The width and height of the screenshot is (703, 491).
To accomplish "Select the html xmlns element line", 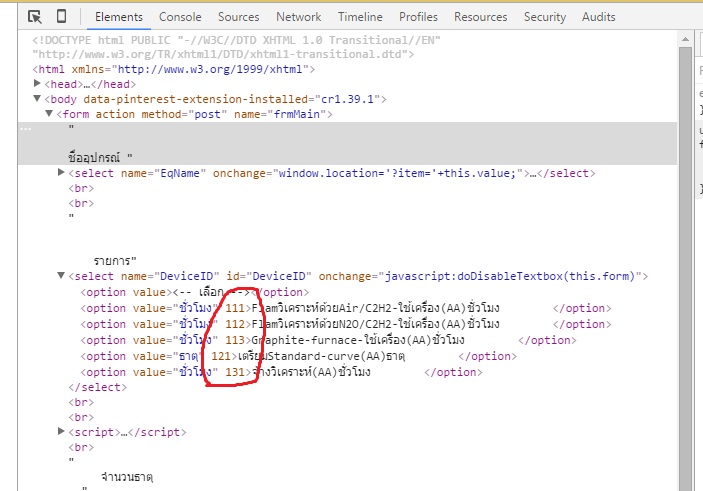I will [174, 70].
